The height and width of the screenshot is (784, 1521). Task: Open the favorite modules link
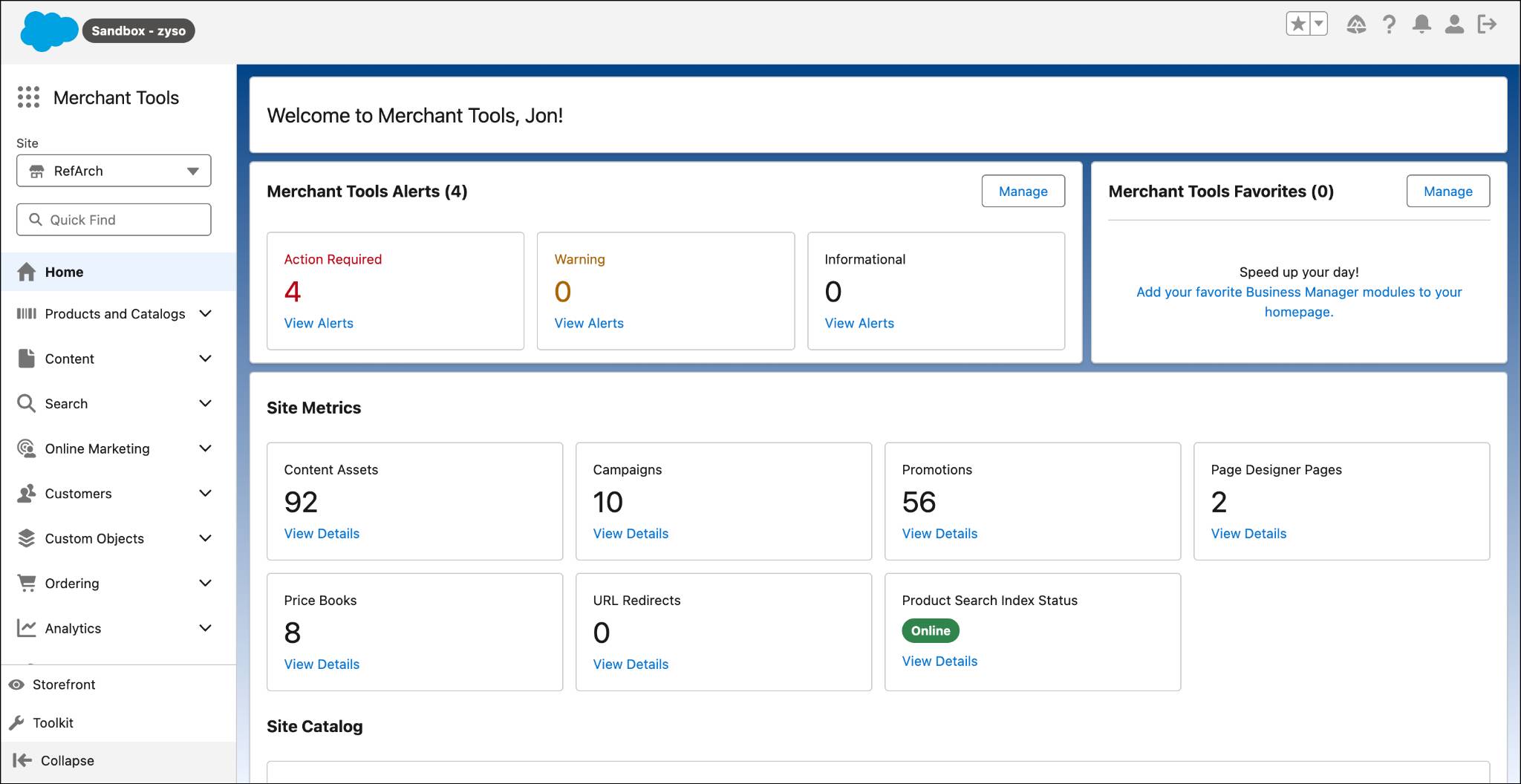pyautogui.click(x=1298, y=301)
